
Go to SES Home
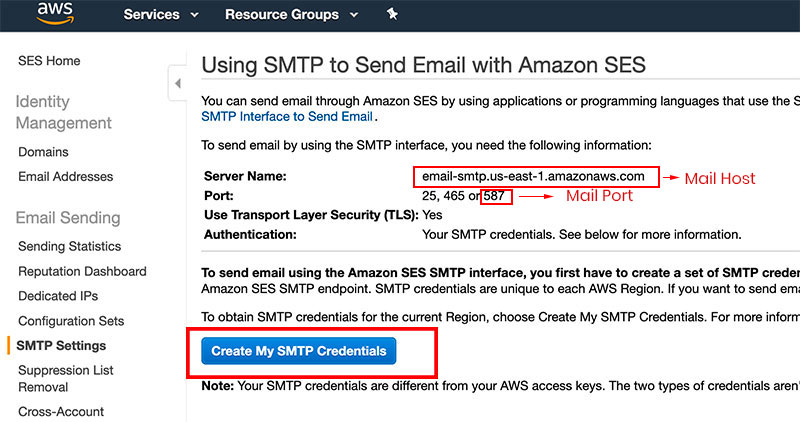49,61
